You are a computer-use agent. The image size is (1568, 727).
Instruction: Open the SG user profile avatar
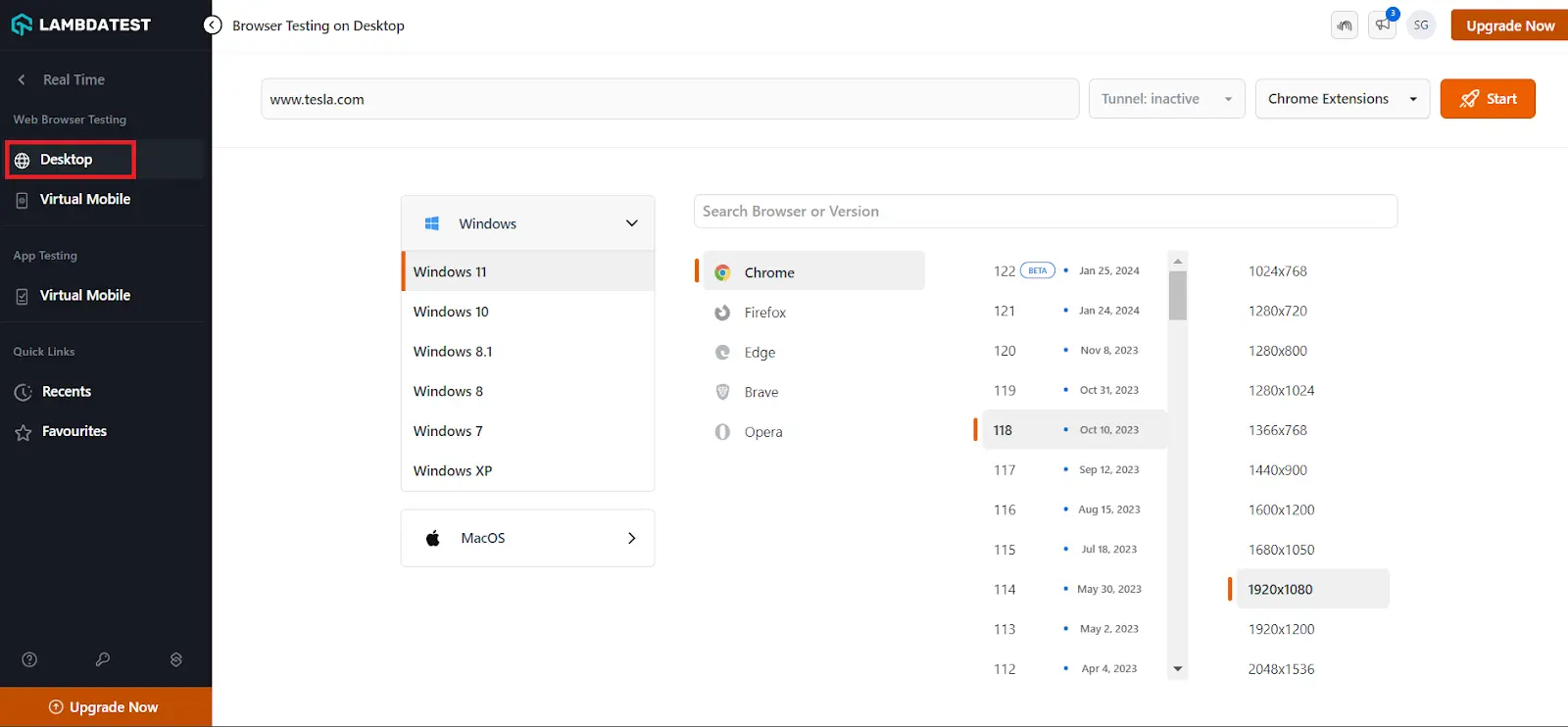tap(1421, 25)
